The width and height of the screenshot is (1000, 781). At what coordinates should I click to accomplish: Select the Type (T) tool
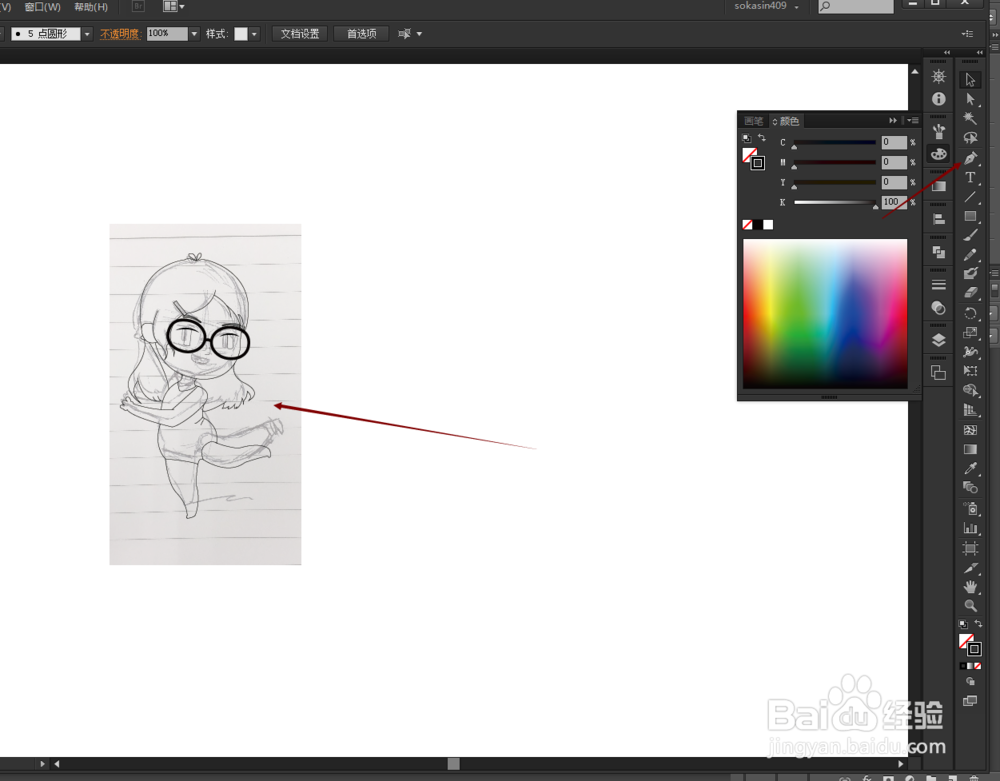click(x=970, y=177)
